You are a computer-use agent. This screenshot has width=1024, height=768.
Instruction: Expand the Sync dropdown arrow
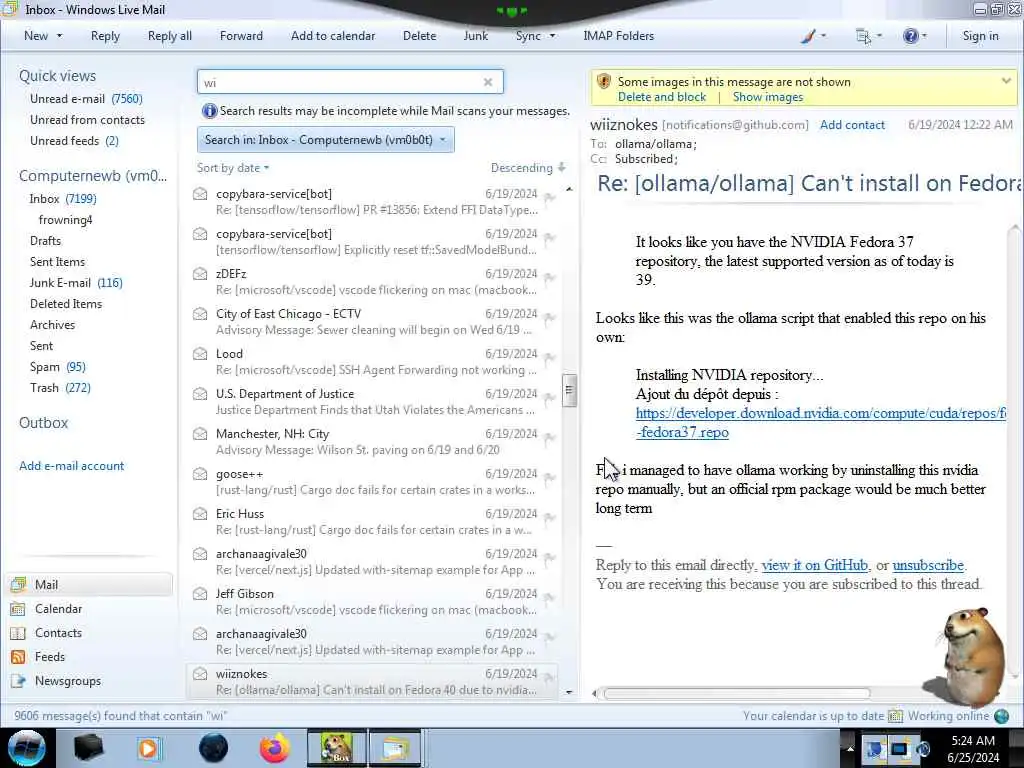552,36
